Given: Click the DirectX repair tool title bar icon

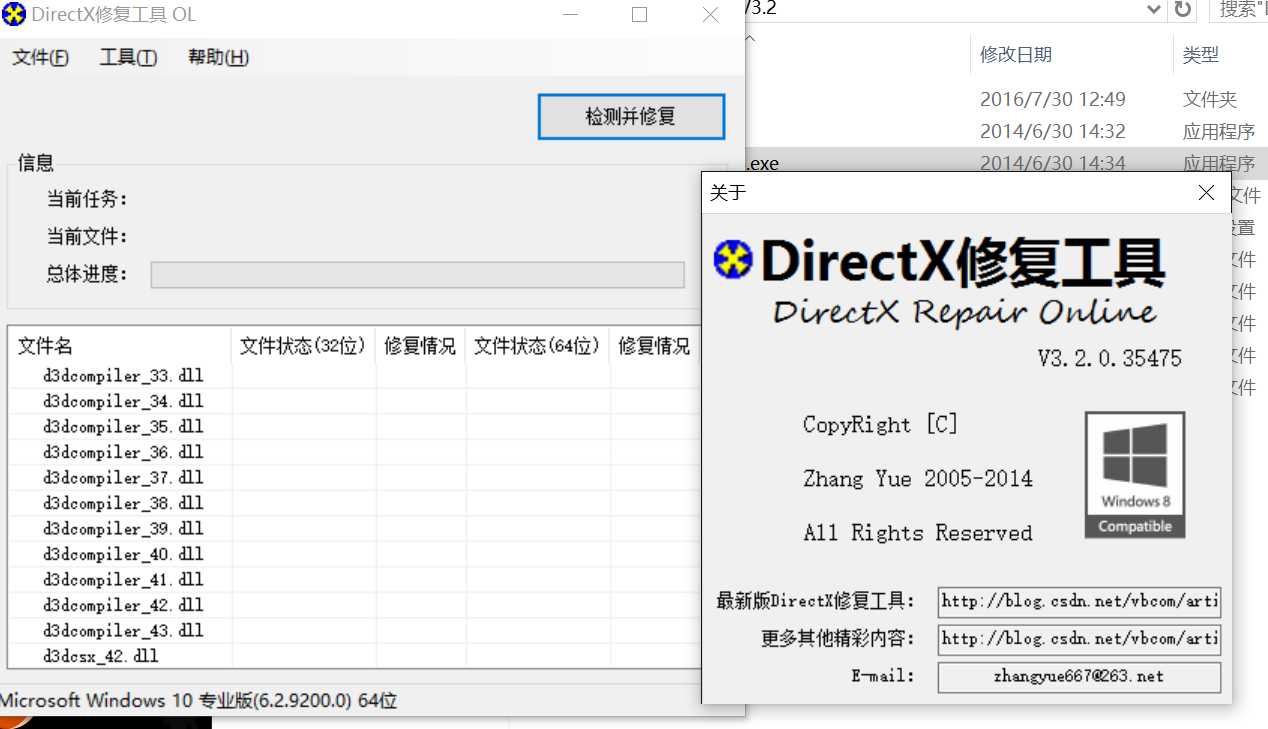Looking at the screenshot, I should click(14, 14).
